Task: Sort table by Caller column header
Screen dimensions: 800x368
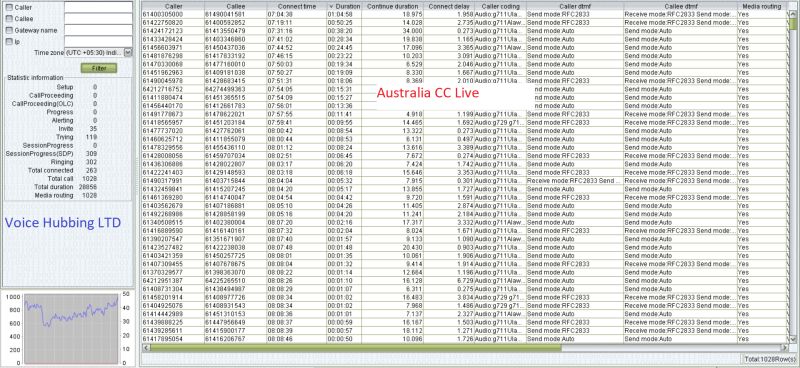Action: [x=173, y=6]
